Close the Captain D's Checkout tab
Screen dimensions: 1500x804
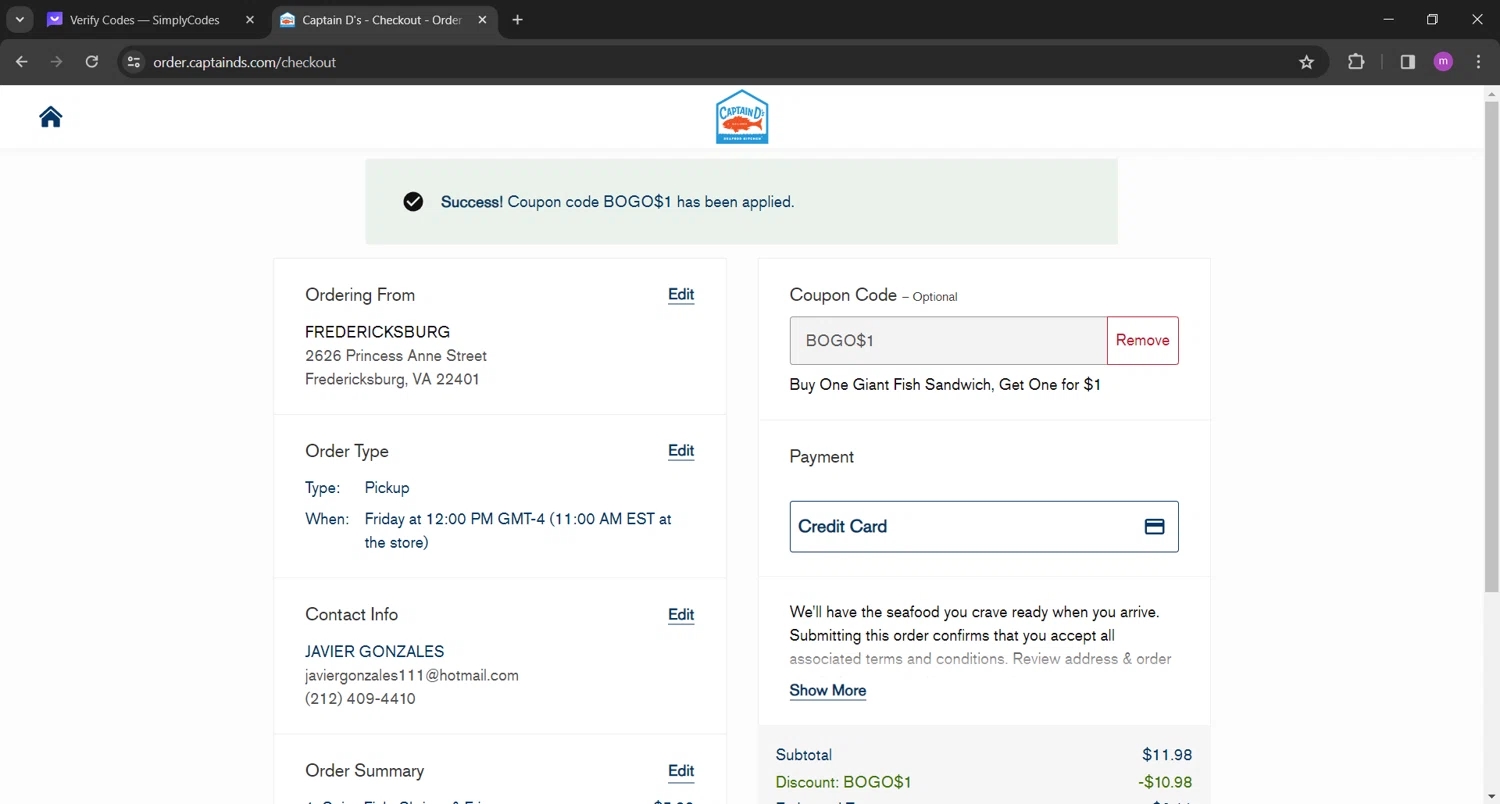(x=482, y=20)
